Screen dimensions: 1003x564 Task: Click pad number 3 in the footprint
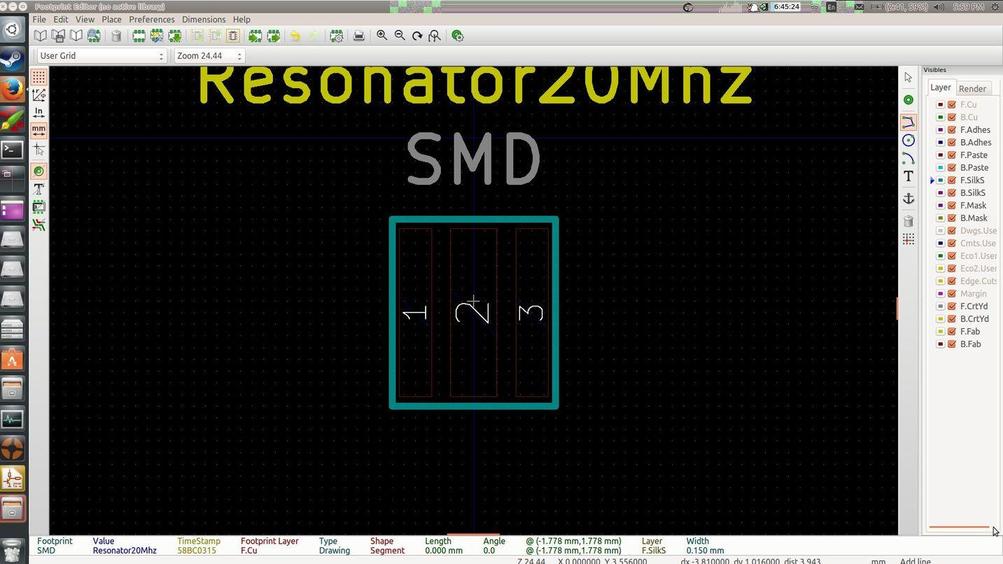(532, 313)
